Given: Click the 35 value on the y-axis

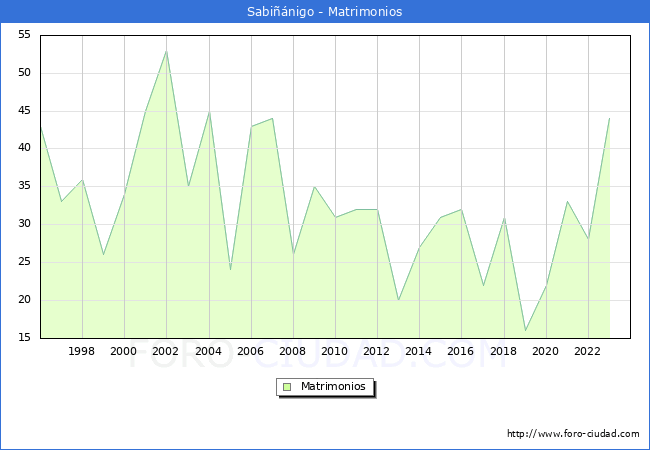Looking at the screenshot, I should click(24, 186).
